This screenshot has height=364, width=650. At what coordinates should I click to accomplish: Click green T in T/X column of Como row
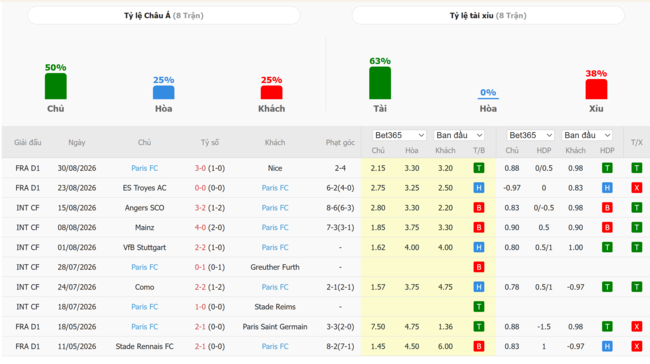coord(637,287)
